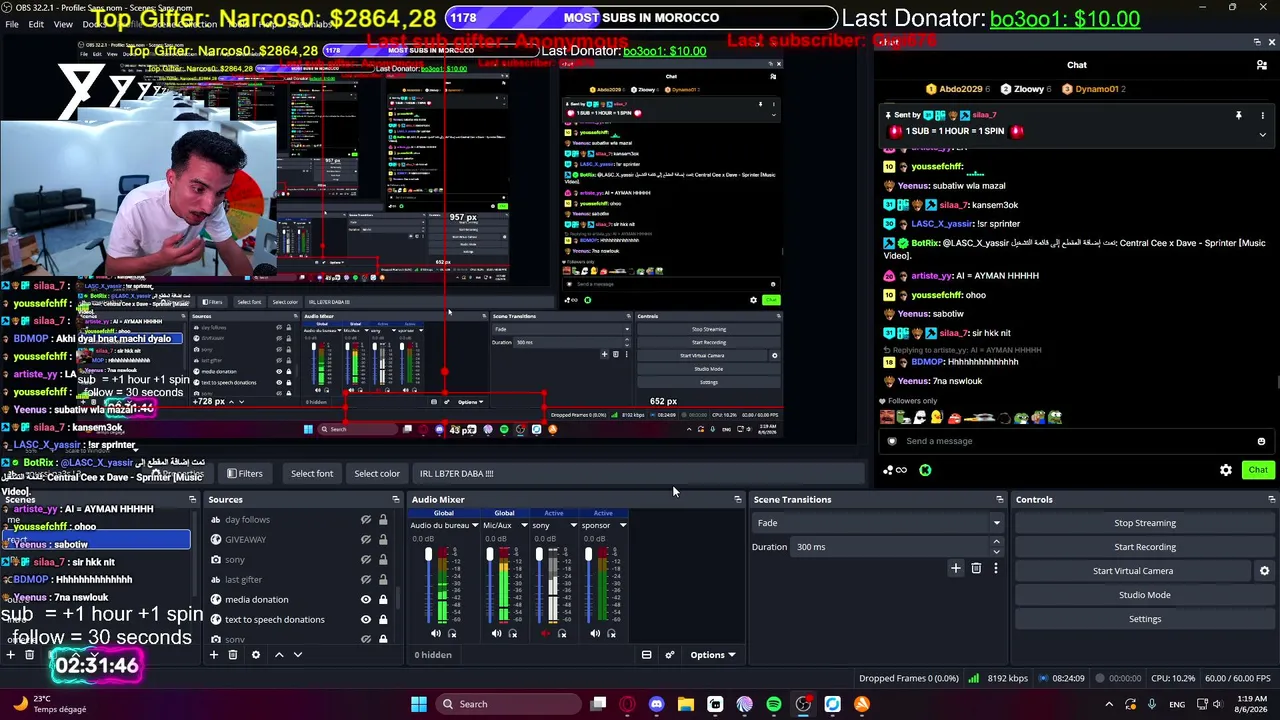The height and width of the screenshot is (720, 1280).
Task: Mute the sponsor audio channel
Action: (x=595, y=633)
